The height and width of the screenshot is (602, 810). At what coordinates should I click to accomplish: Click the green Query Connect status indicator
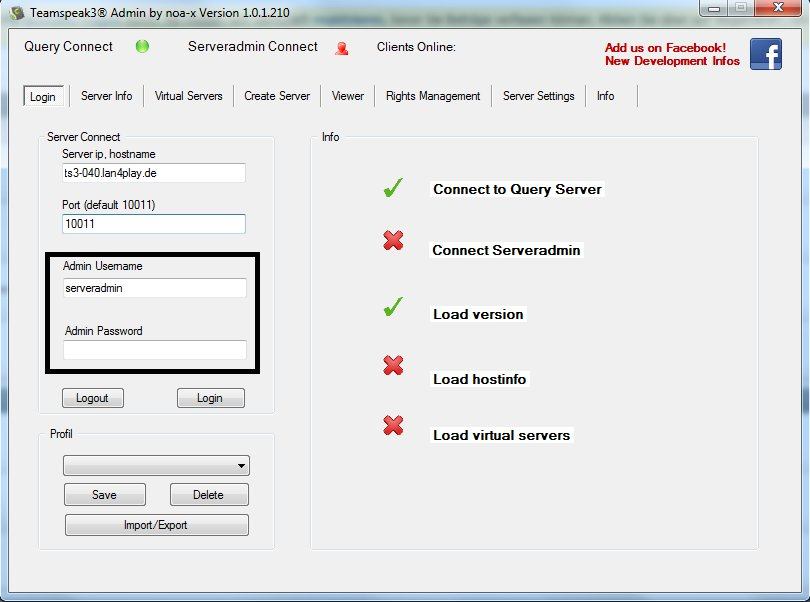pyautogui.click(x=142, y=47)
